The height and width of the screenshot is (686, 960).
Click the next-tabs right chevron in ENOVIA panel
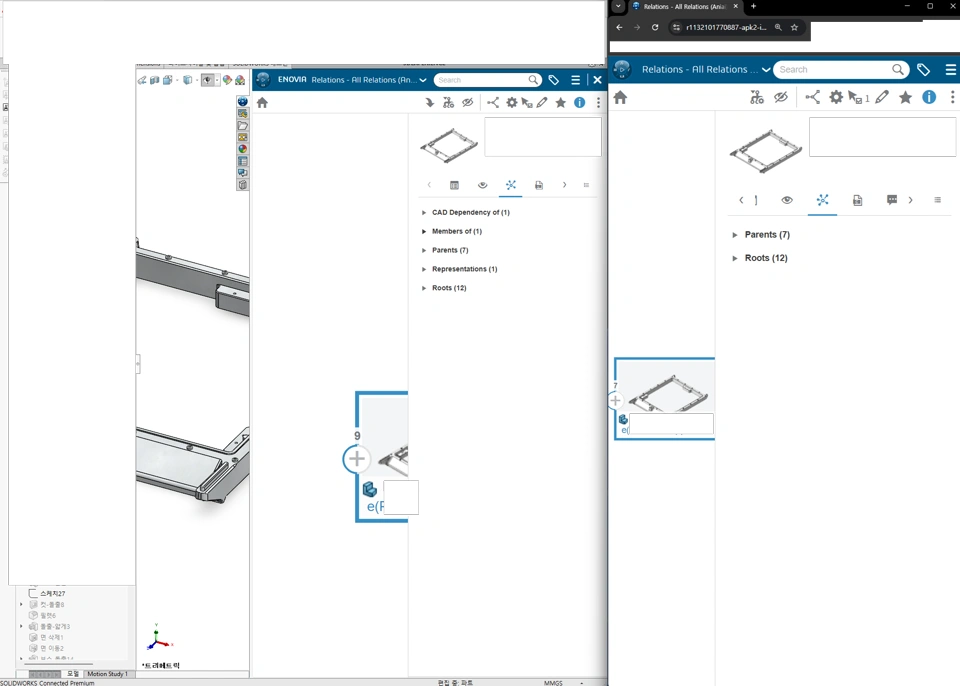point(564,185)
